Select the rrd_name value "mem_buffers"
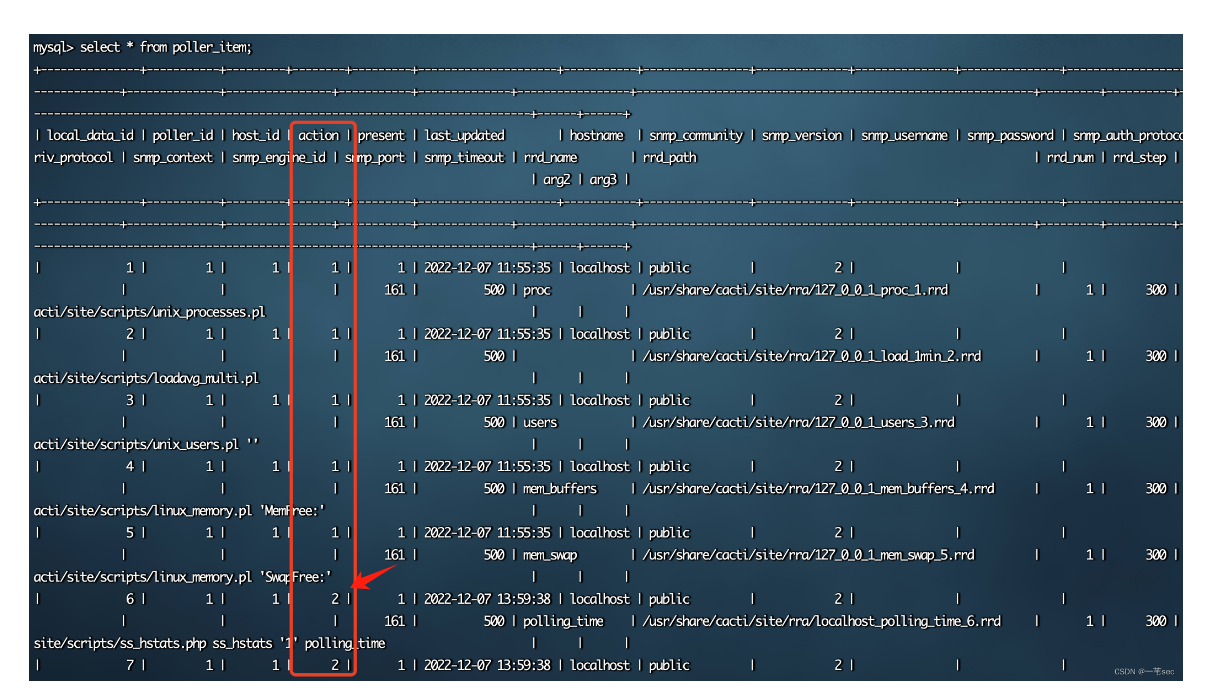The height and width of the screenshot is (699, 1210). [560, 488]
